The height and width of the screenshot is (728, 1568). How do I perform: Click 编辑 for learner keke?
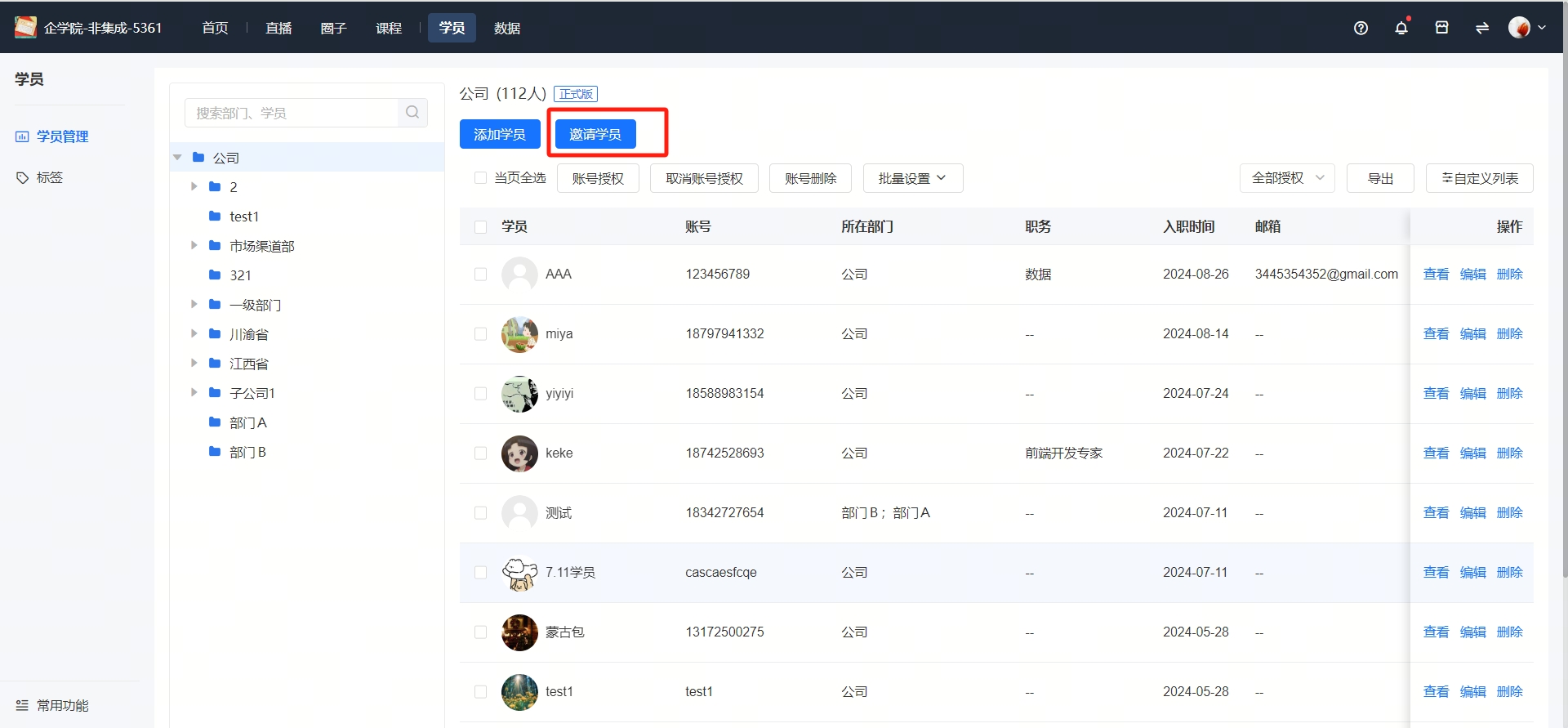pos(1472,453)
